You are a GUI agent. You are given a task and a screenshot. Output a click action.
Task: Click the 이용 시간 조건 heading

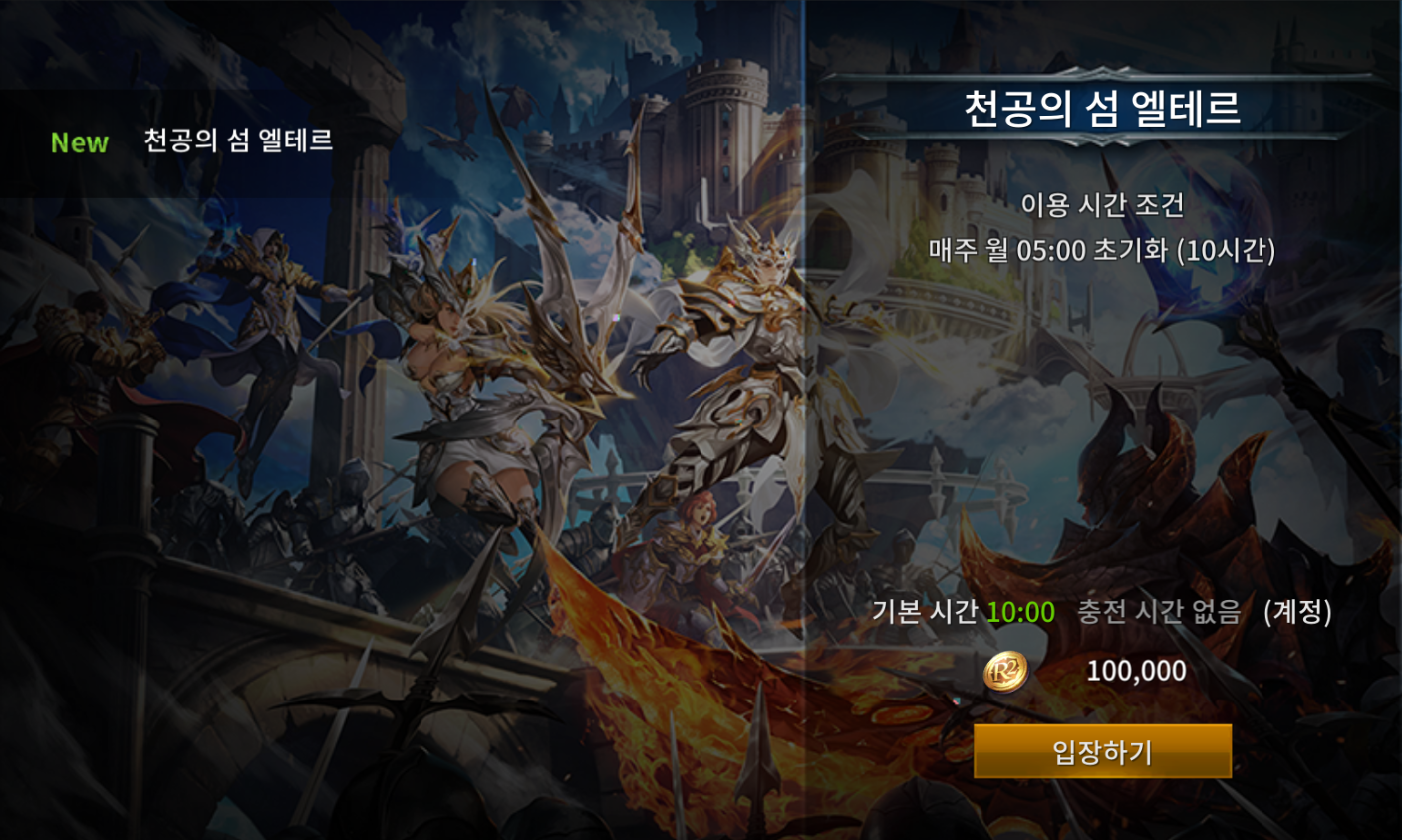pos(1102,205)
